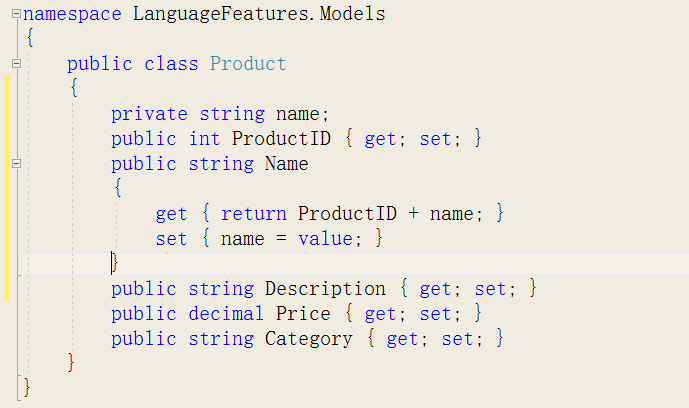Click the closing brace of Product class
The height and width of the screenshot is (408, 689).
click(71, 363)
